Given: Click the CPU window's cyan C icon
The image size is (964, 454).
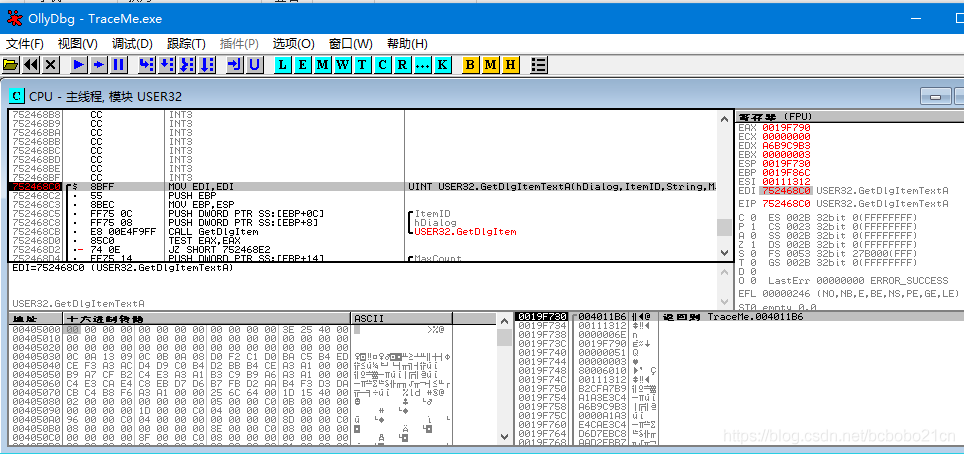Looking at the screenshot, I should [x=17, y=96].
